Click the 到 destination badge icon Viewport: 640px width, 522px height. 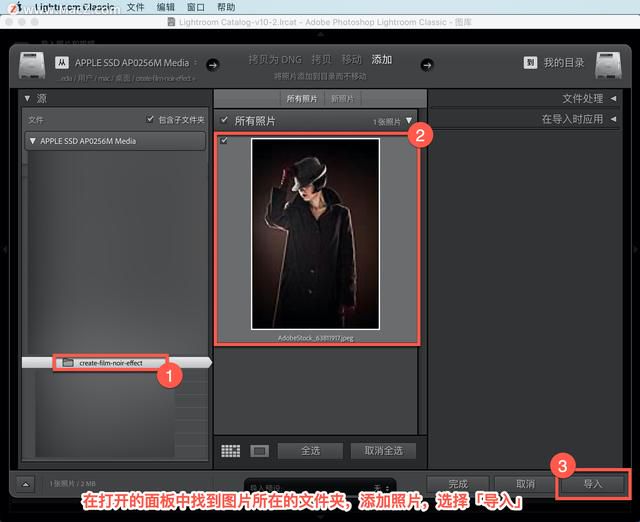530,63
